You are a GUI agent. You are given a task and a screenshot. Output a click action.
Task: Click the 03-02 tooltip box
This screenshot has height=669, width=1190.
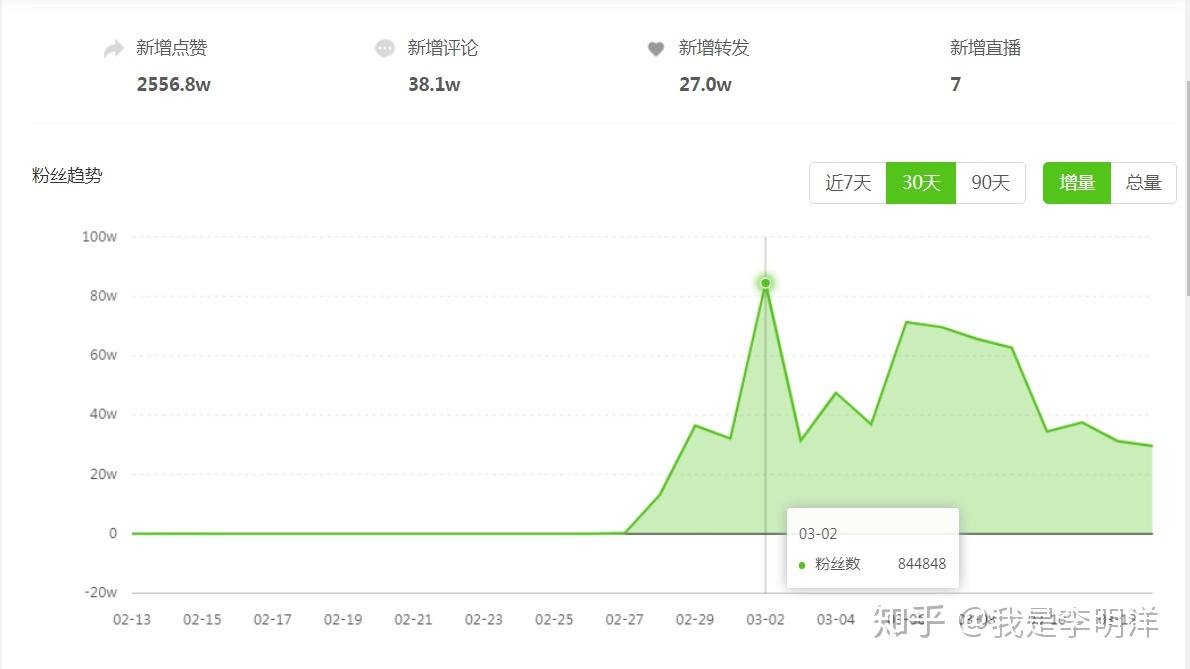coord(873,548)
